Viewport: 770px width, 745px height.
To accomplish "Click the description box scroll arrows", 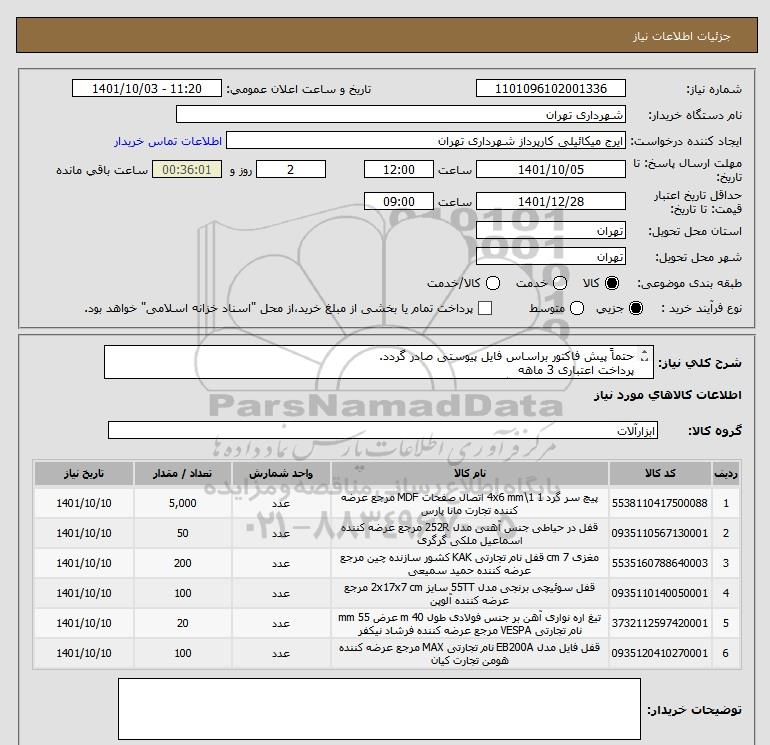I will (645, 356).
